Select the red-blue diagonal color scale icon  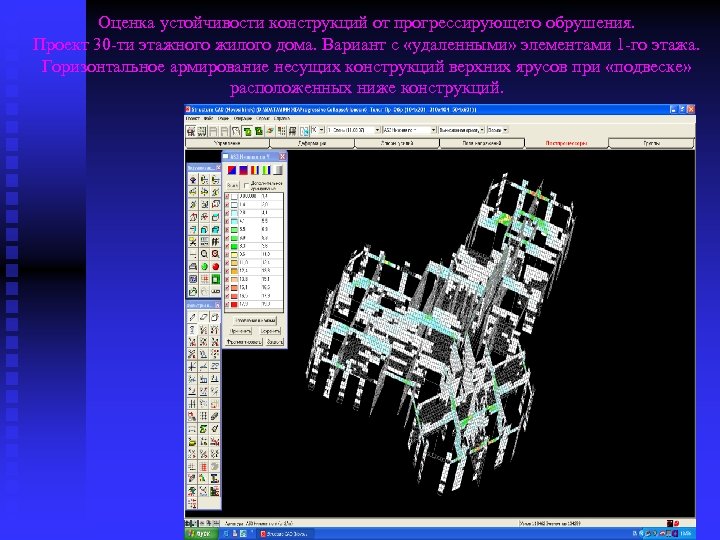232,170
